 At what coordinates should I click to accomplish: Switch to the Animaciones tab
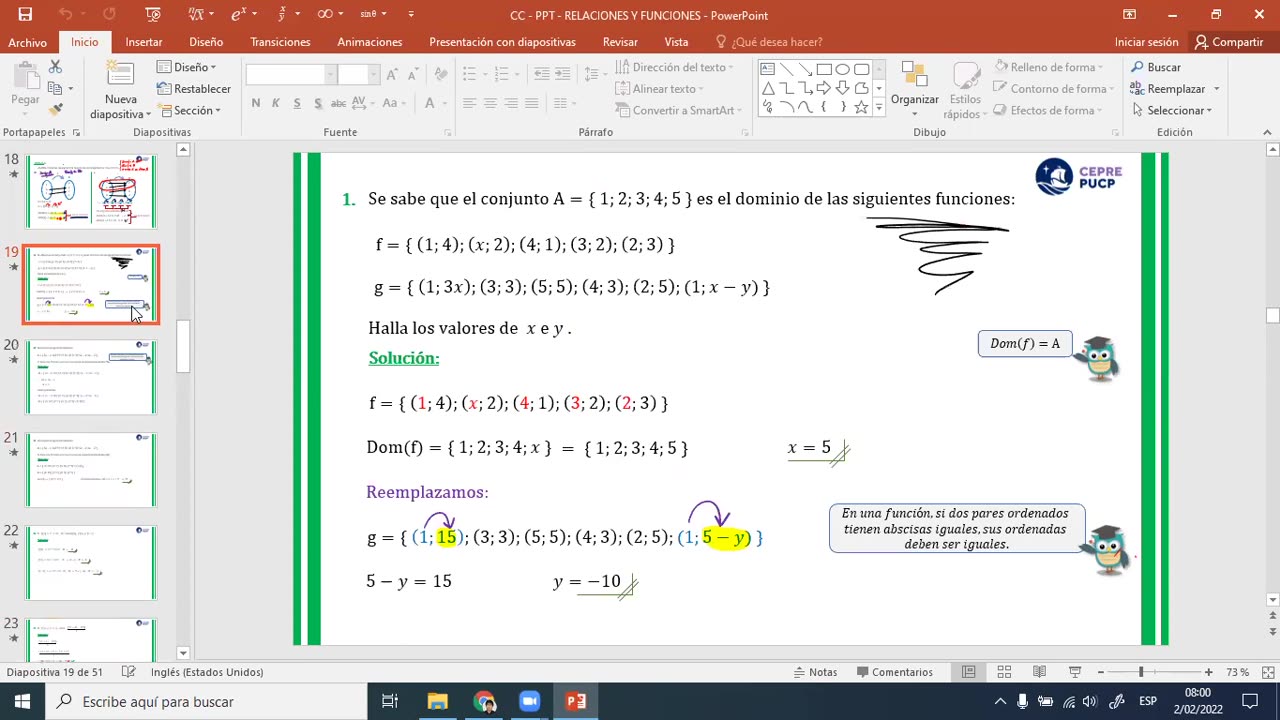pos(370,42)
